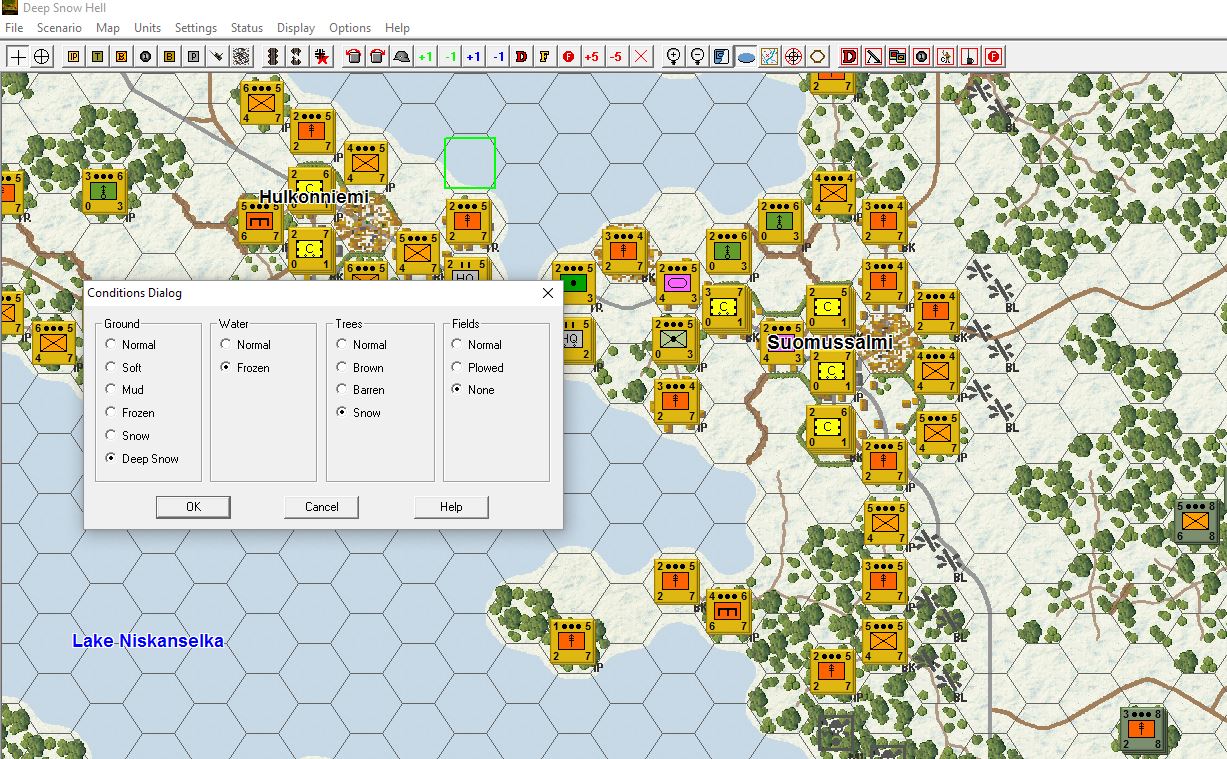The image size is (1227, 759).
Task: Select the zoom out magnifier icon
Action: point(698,57)
